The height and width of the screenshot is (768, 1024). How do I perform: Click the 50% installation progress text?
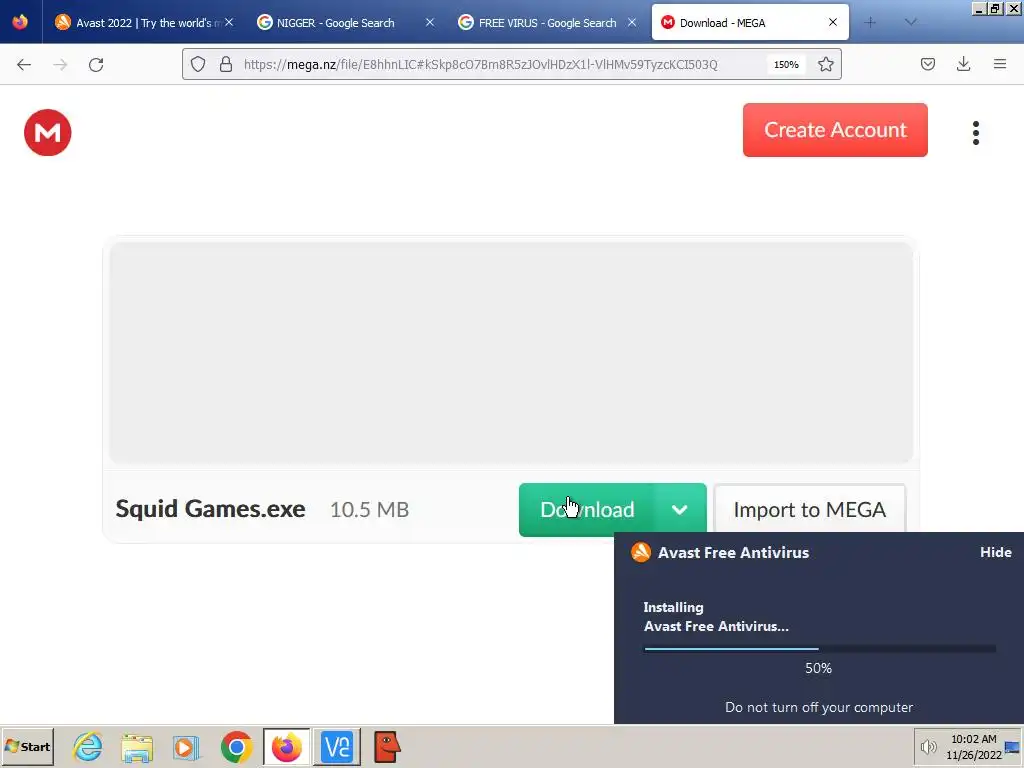pos(818,668)
